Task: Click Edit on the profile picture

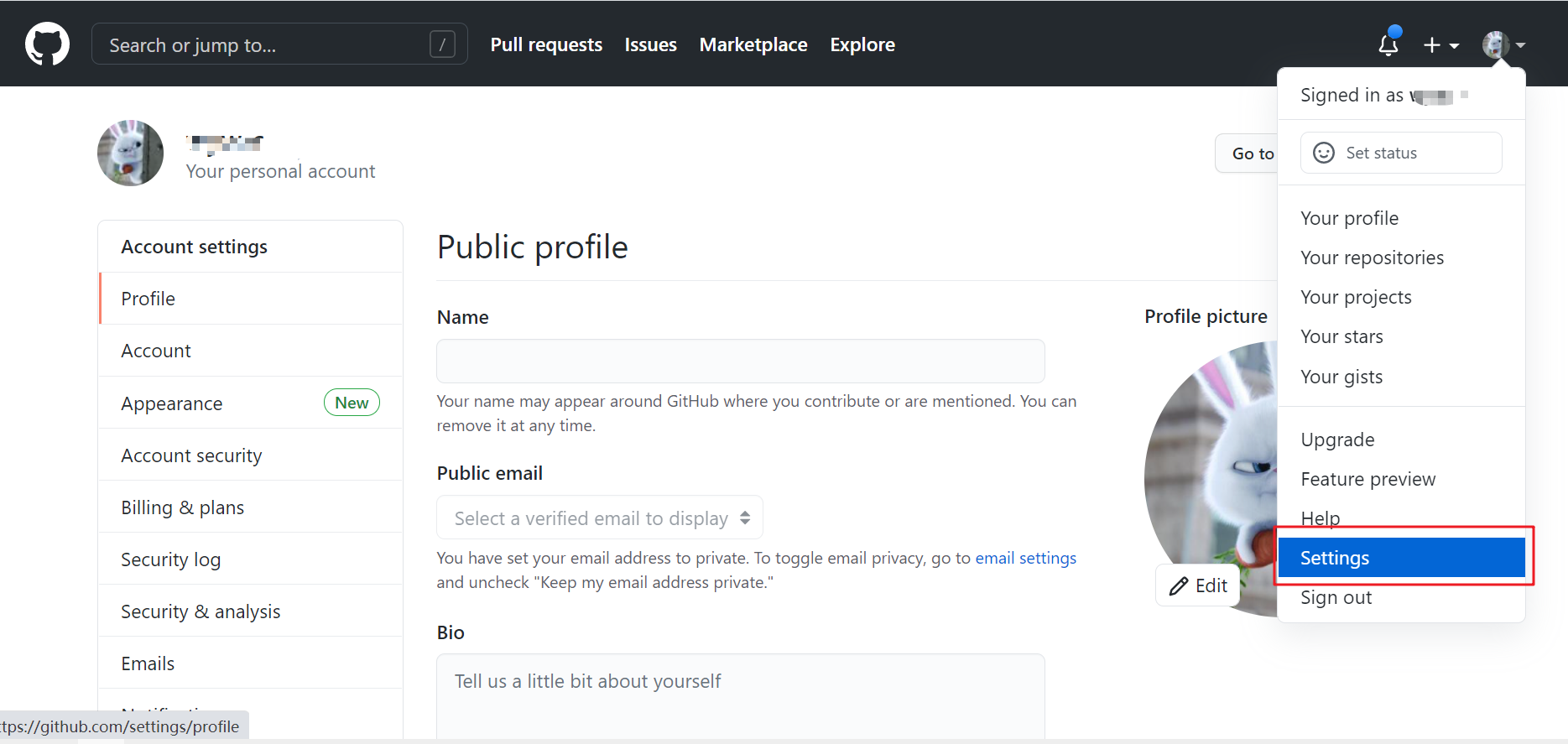Action: pos(1198,585)
